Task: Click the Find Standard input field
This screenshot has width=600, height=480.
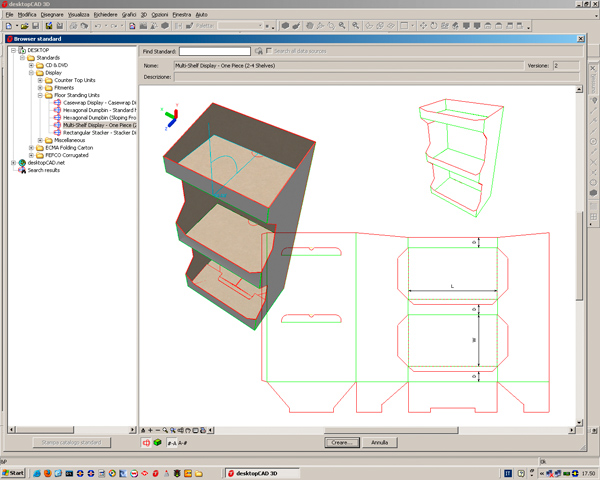Action: click(215, 51)
